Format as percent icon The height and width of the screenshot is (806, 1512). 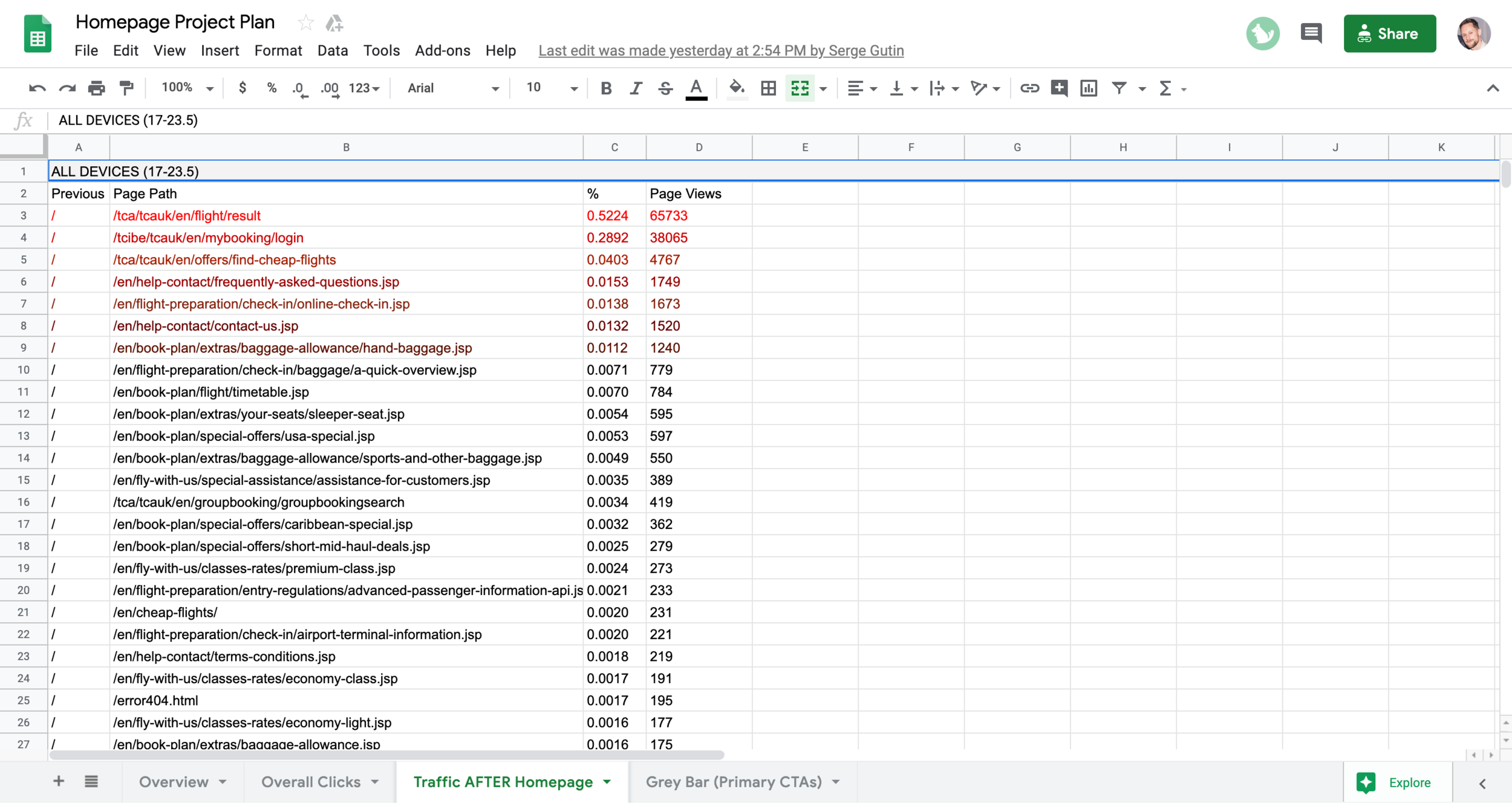coord(272,88)
